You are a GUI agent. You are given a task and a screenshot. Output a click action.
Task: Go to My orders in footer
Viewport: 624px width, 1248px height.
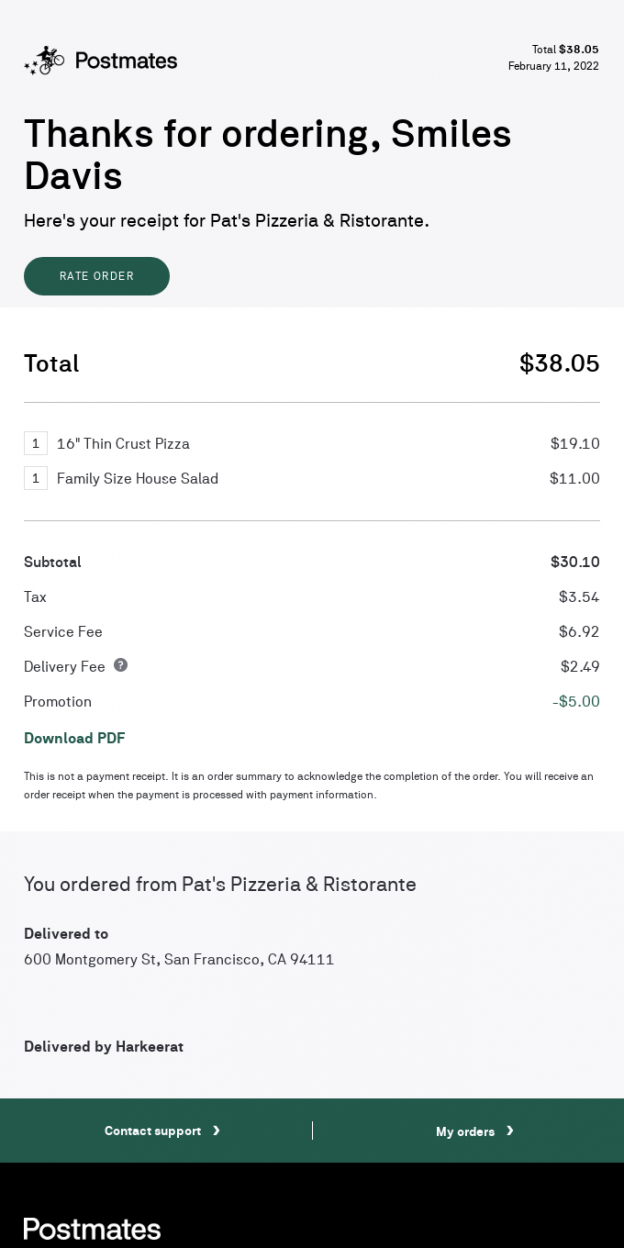pos(465,1131)
